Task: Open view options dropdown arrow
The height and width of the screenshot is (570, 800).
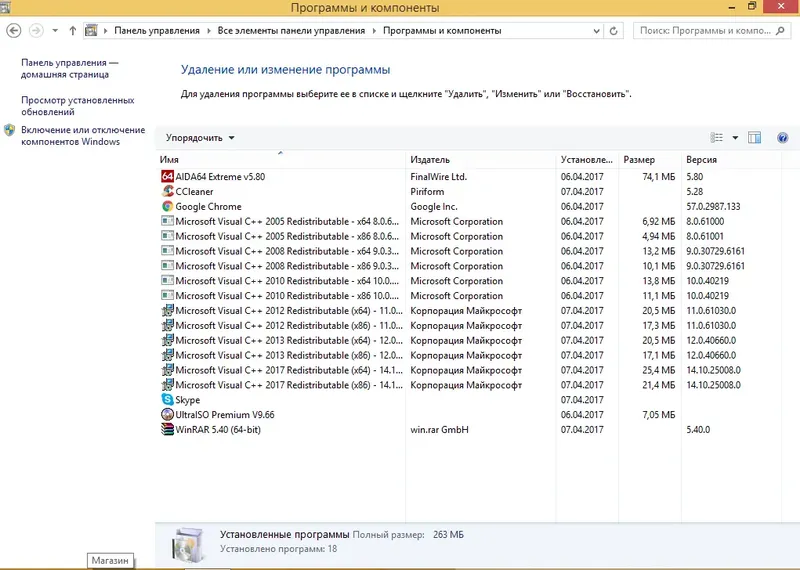Action: 735,137
